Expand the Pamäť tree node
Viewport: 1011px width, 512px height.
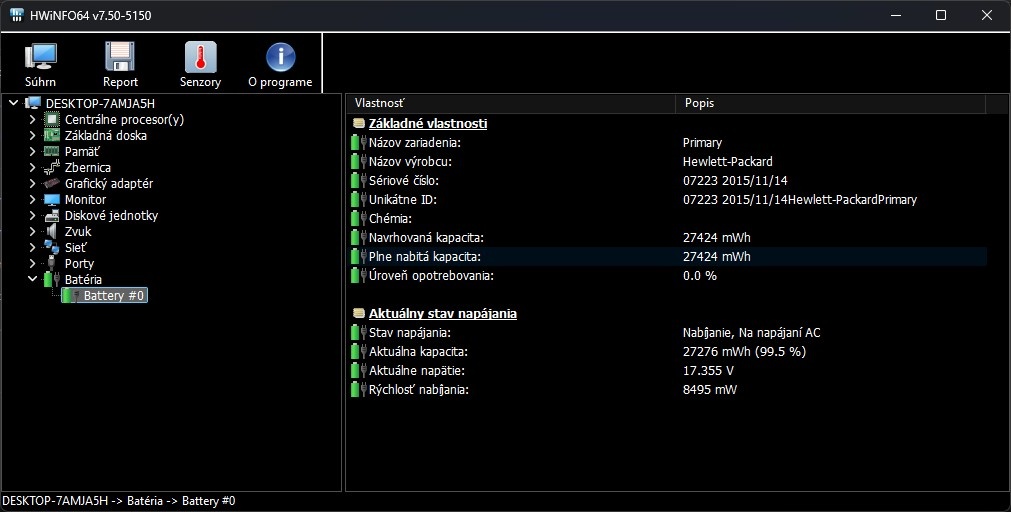[x=33, y=152]
